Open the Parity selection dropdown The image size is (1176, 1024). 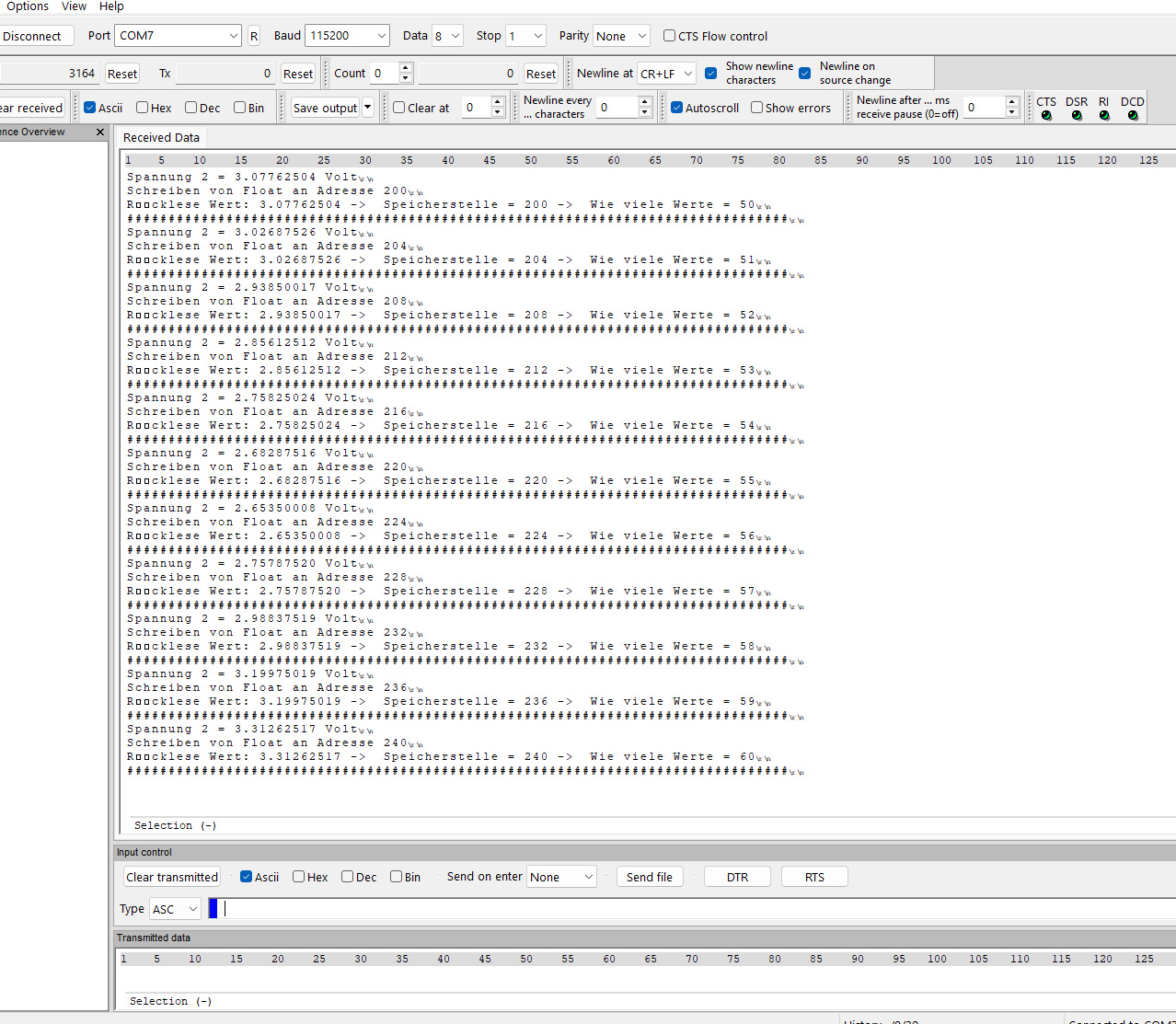(643, 35)
